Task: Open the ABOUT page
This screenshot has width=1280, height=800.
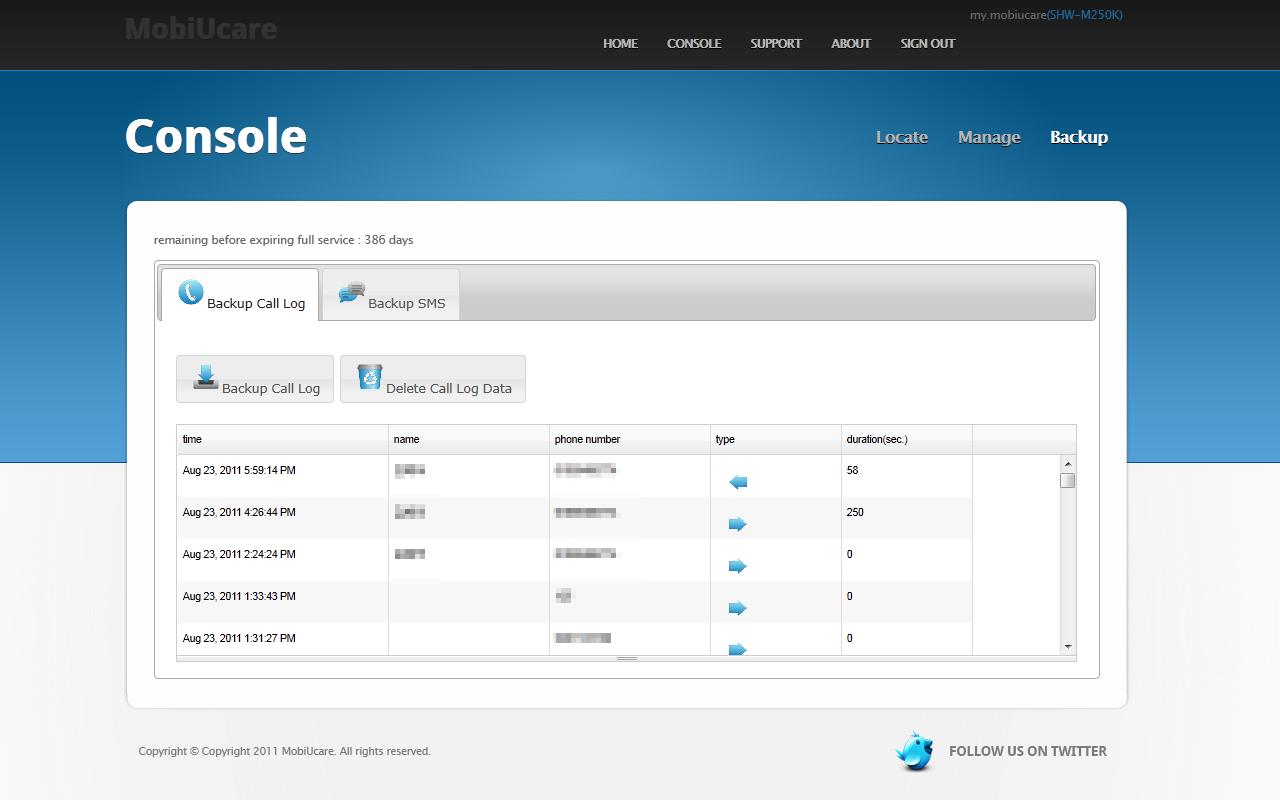Action: click(x=851, y=43)
